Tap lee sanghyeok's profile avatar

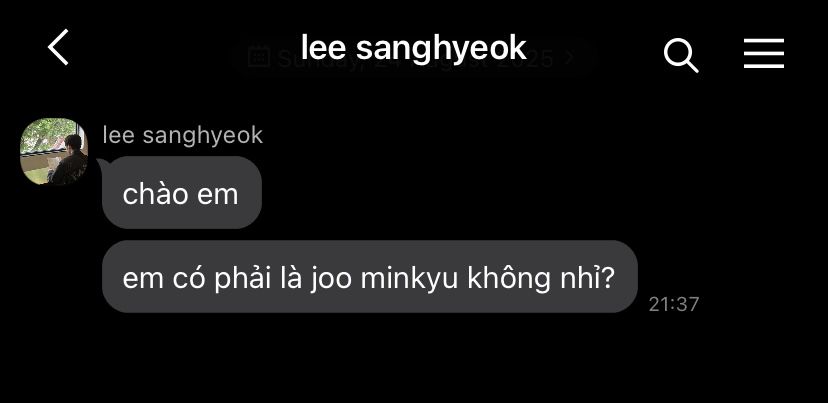[54, 152]
